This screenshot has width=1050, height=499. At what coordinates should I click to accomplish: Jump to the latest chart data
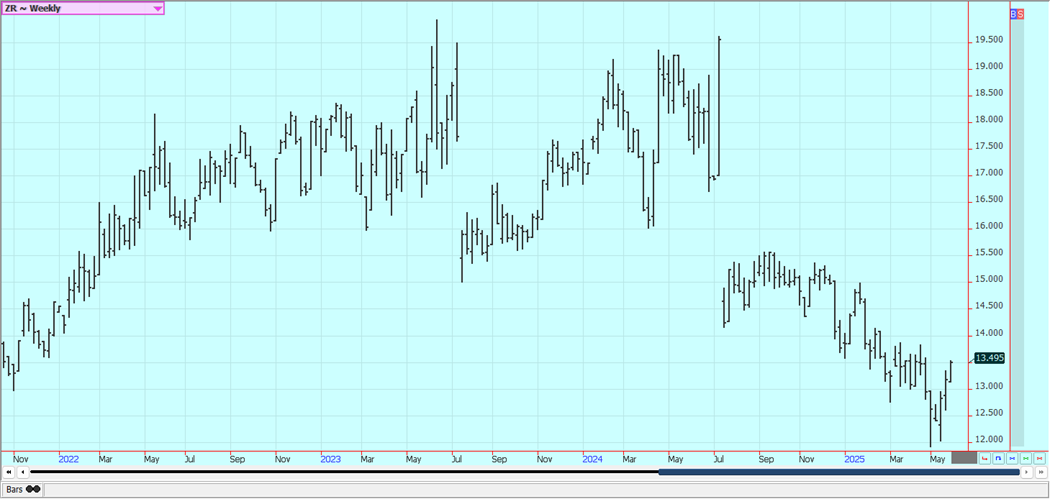[x=1041, y=472]
